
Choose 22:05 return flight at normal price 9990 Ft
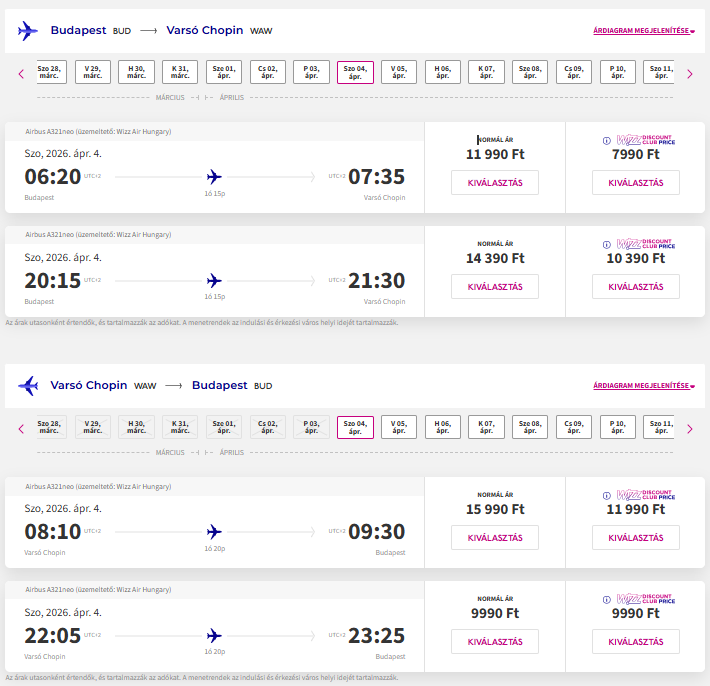click(495, 641)
